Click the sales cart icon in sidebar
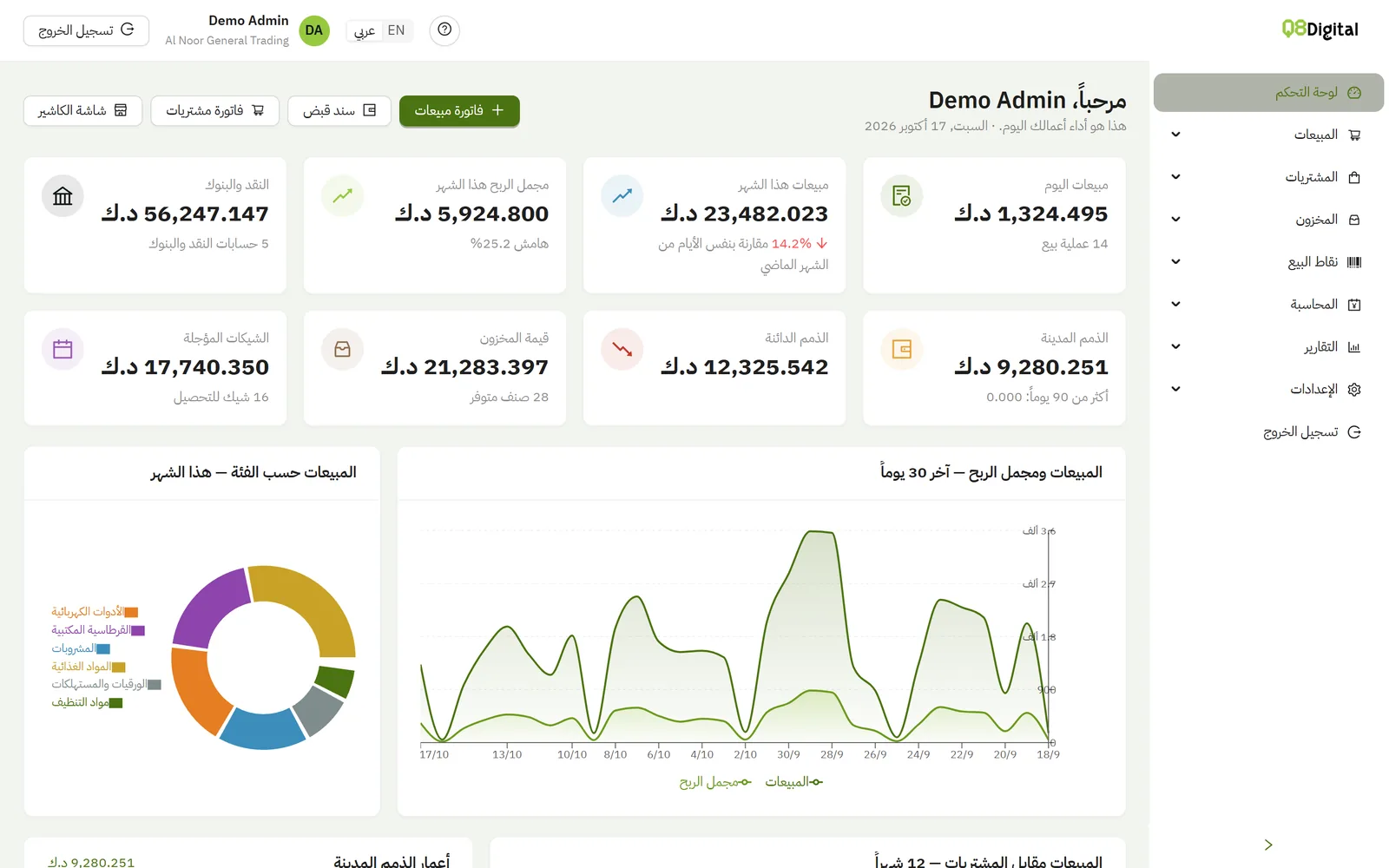 (x=1354, y=135)
